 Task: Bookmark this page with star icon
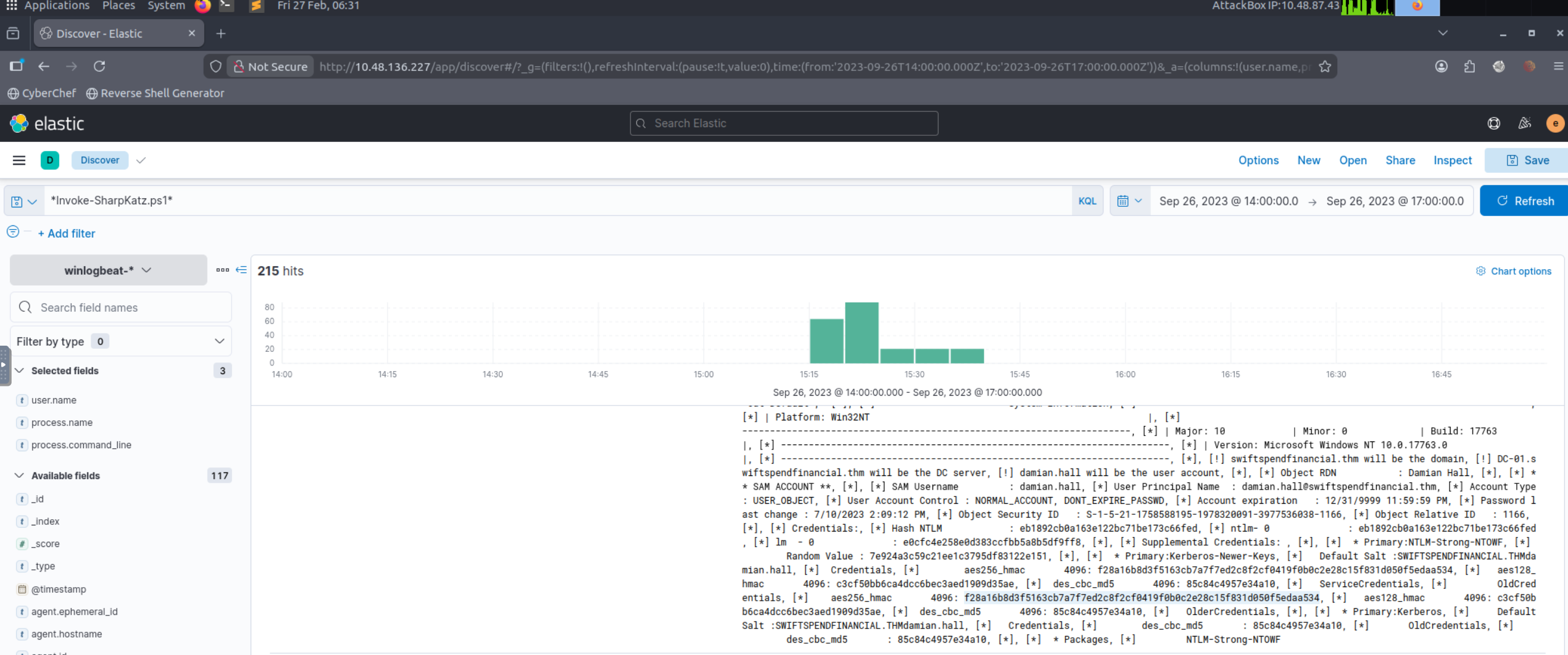point(1324,67)
